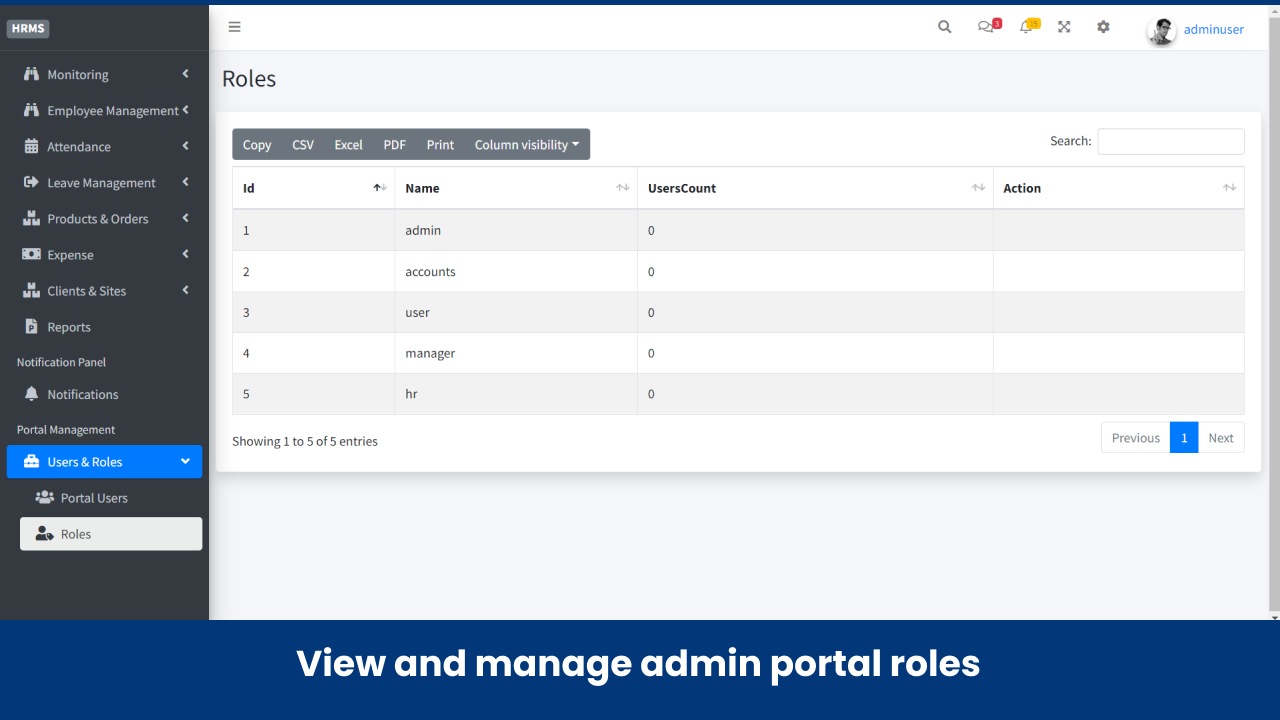1280x720 pixels.
Task: Open Attendance from the sidebar
Action: [80, 146]
